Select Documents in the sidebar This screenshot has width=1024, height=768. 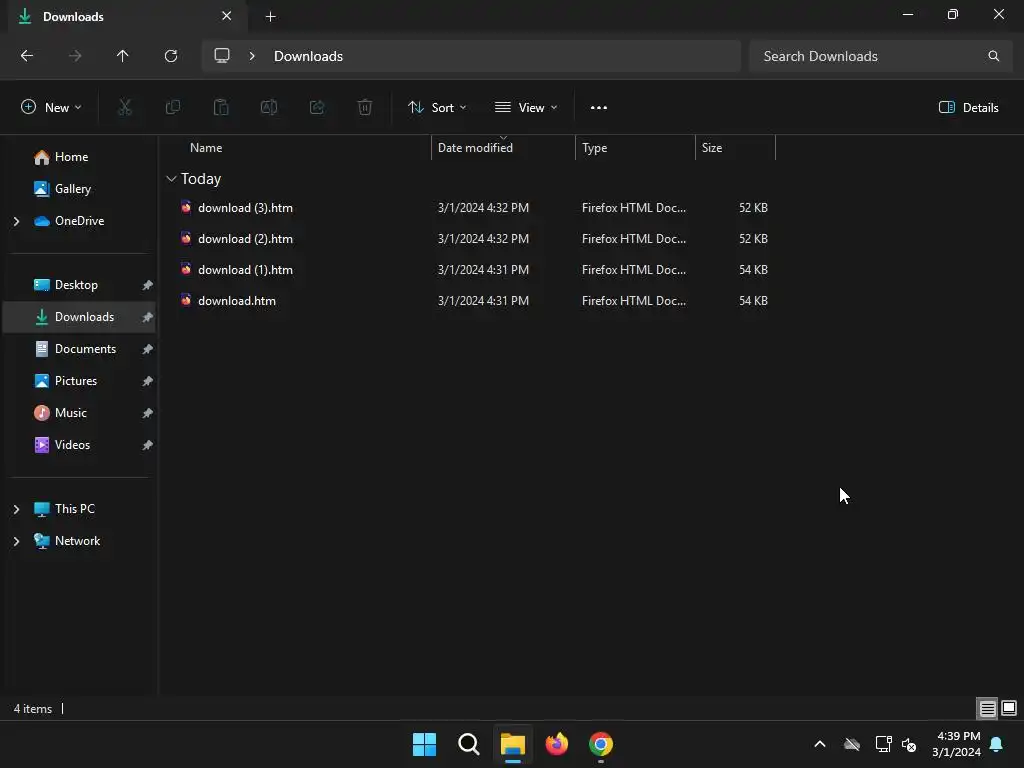pos(86,349)
